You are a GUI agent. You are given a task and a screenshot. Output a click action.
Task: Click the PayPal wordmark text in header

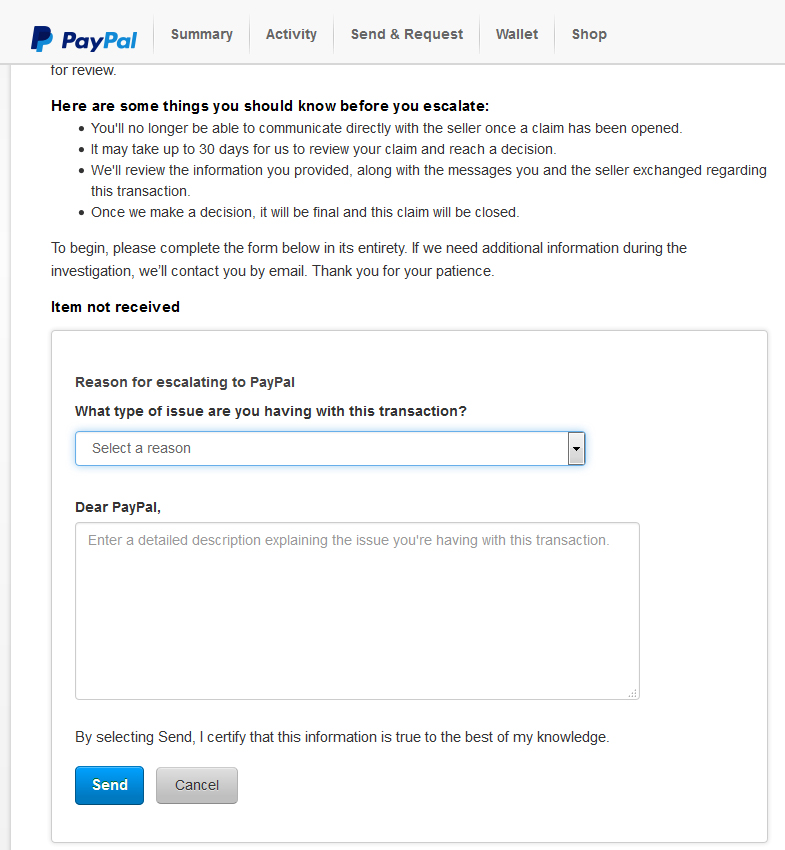click(99, 40)
